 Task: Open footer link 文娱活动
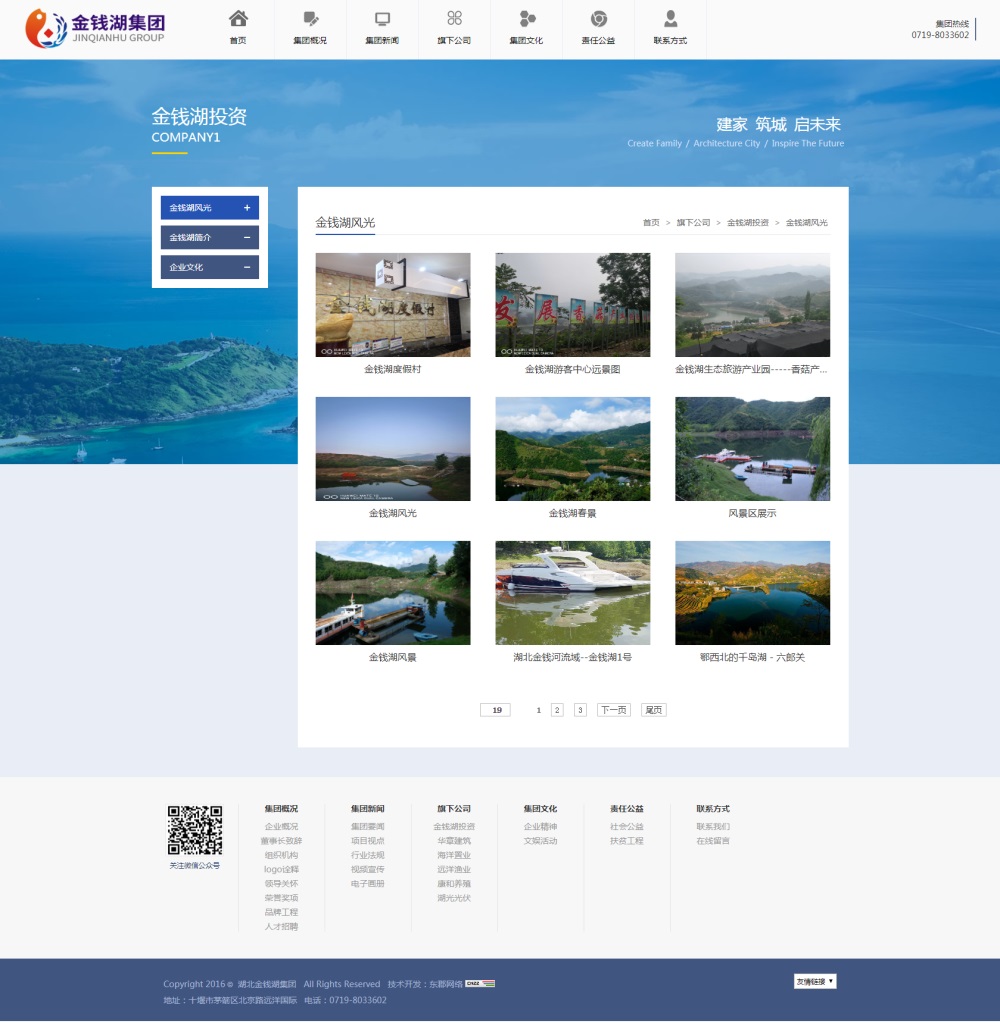tap(540, 841)
